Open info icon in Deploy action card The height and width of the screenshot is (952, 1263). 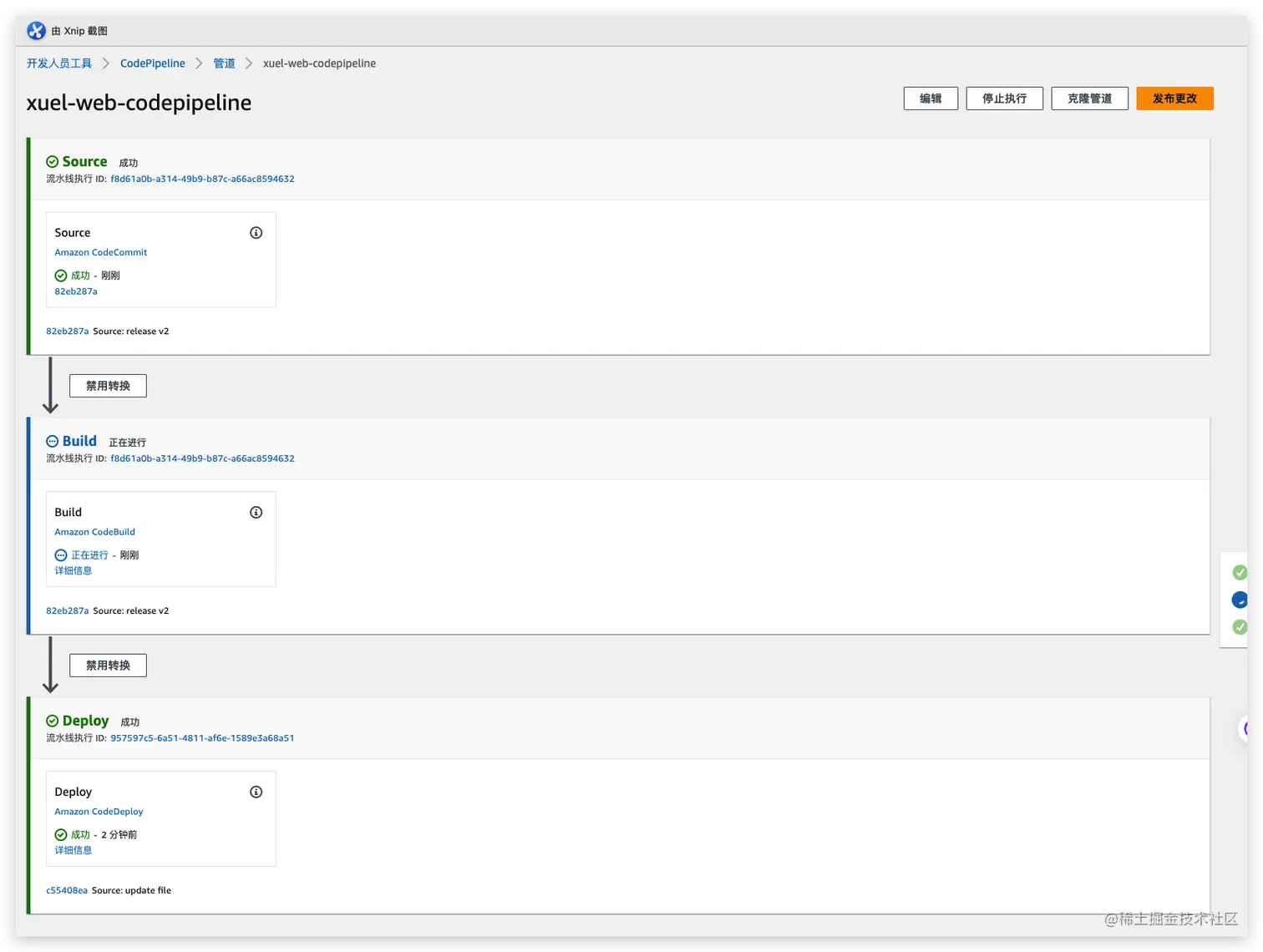[x=256, y=792]
